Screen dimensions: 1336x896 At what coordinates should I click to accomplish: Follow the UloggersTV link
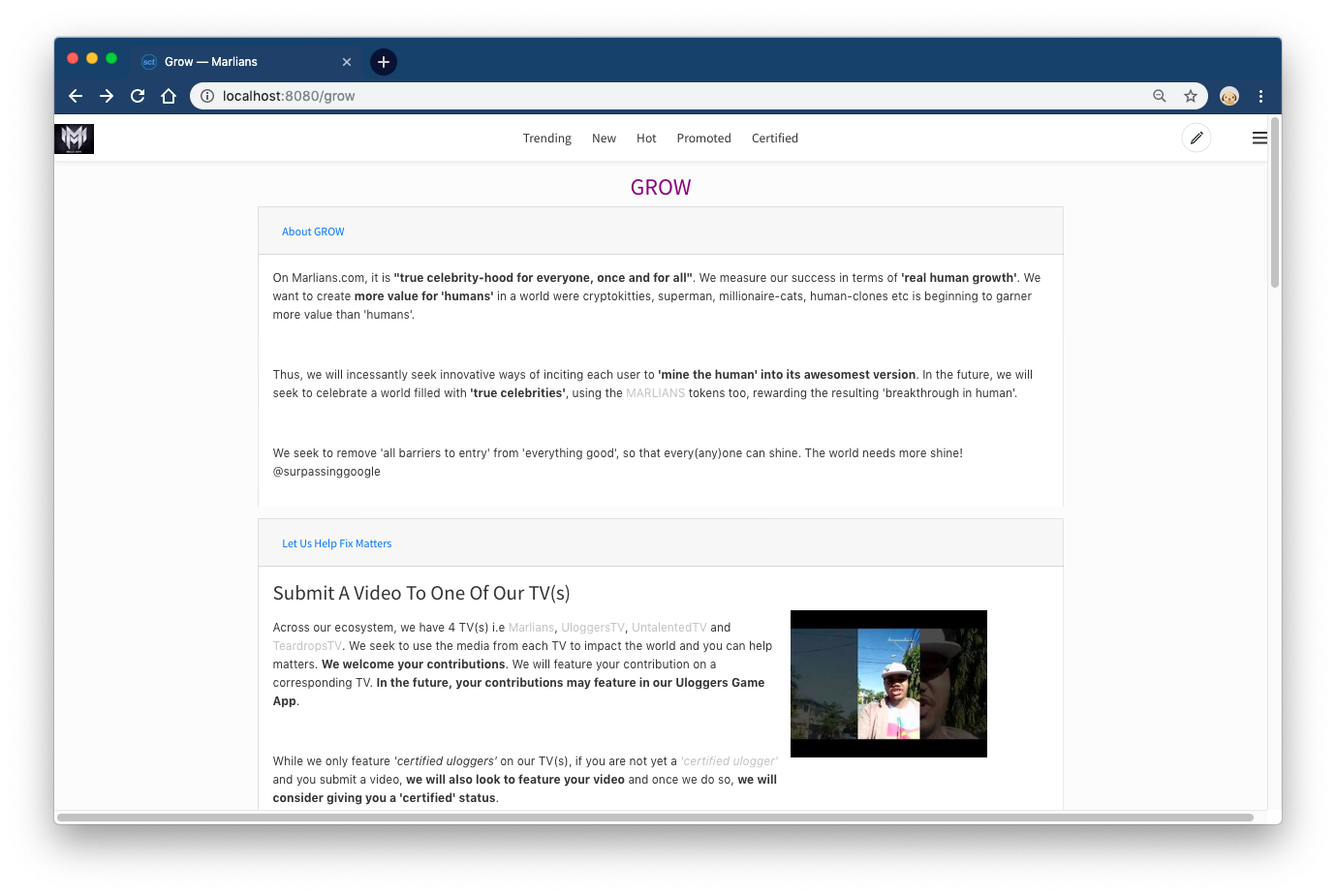[593, 628]
